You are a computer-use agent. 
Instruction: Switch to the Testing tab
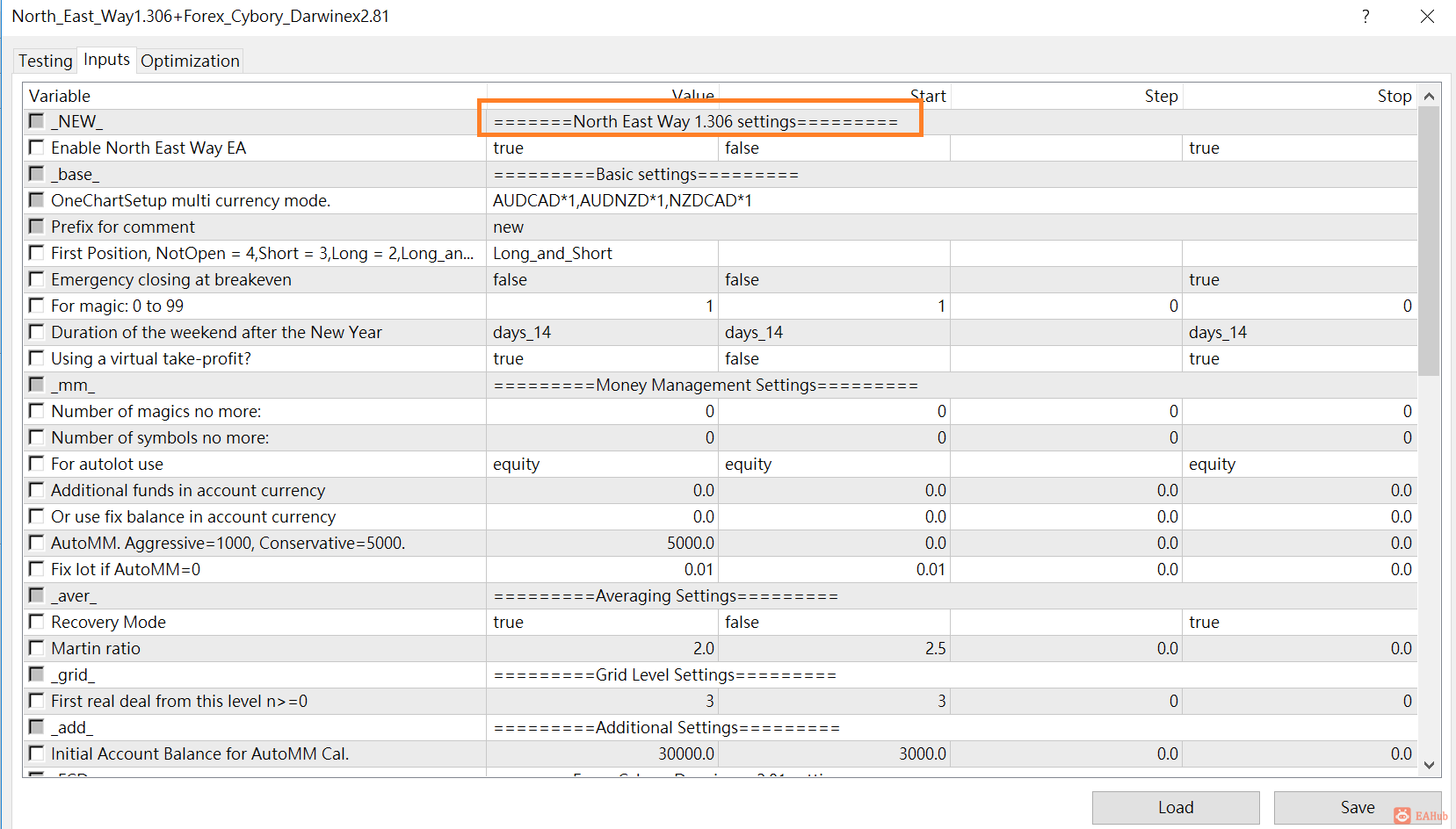point(46,61)
